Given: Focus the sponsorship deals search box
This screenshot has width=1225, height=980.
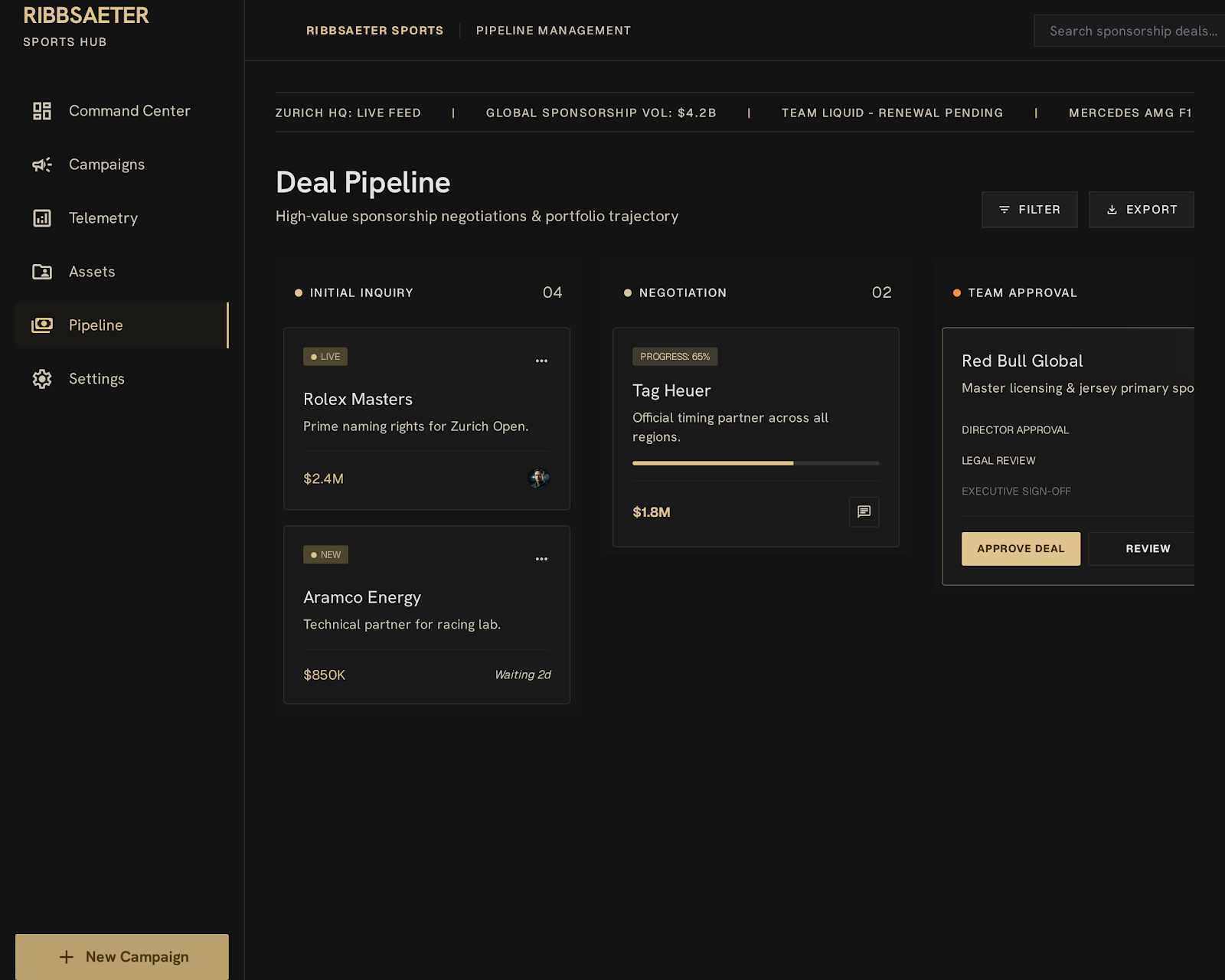Looking at the screenshot, I should (x=1129, y=31).
